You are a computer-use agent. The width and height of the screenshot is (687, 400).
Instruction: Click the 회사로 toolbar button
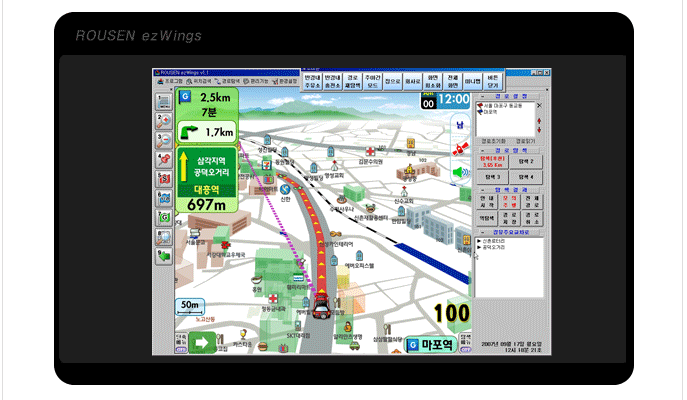coord(413,81)
